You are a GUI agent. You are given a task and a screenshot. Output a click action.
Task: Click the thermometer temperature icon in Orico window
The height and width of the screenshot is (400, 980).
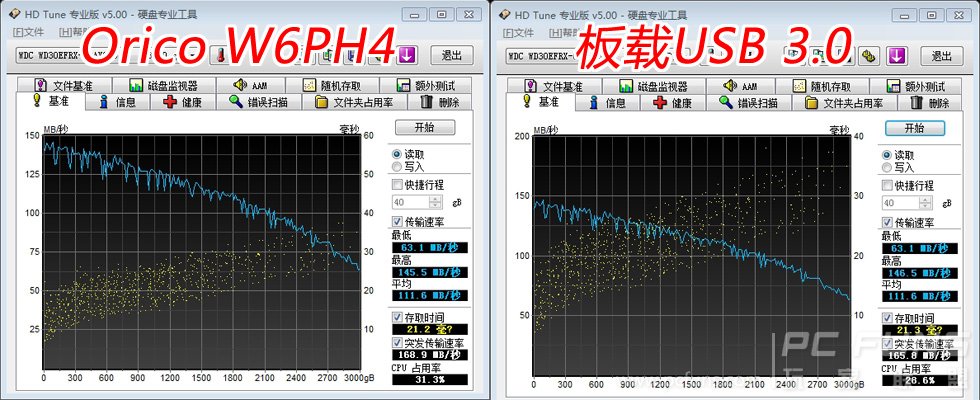click(221, 55)
